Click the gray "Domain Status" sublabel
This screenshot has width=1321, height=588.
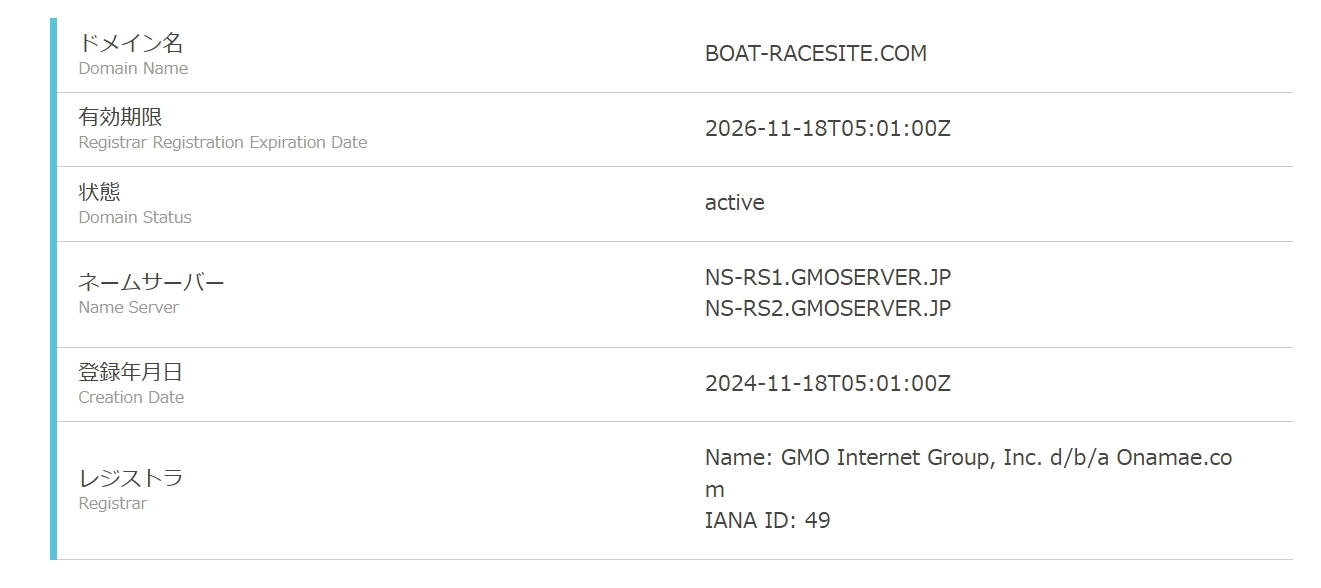(135, 217)
